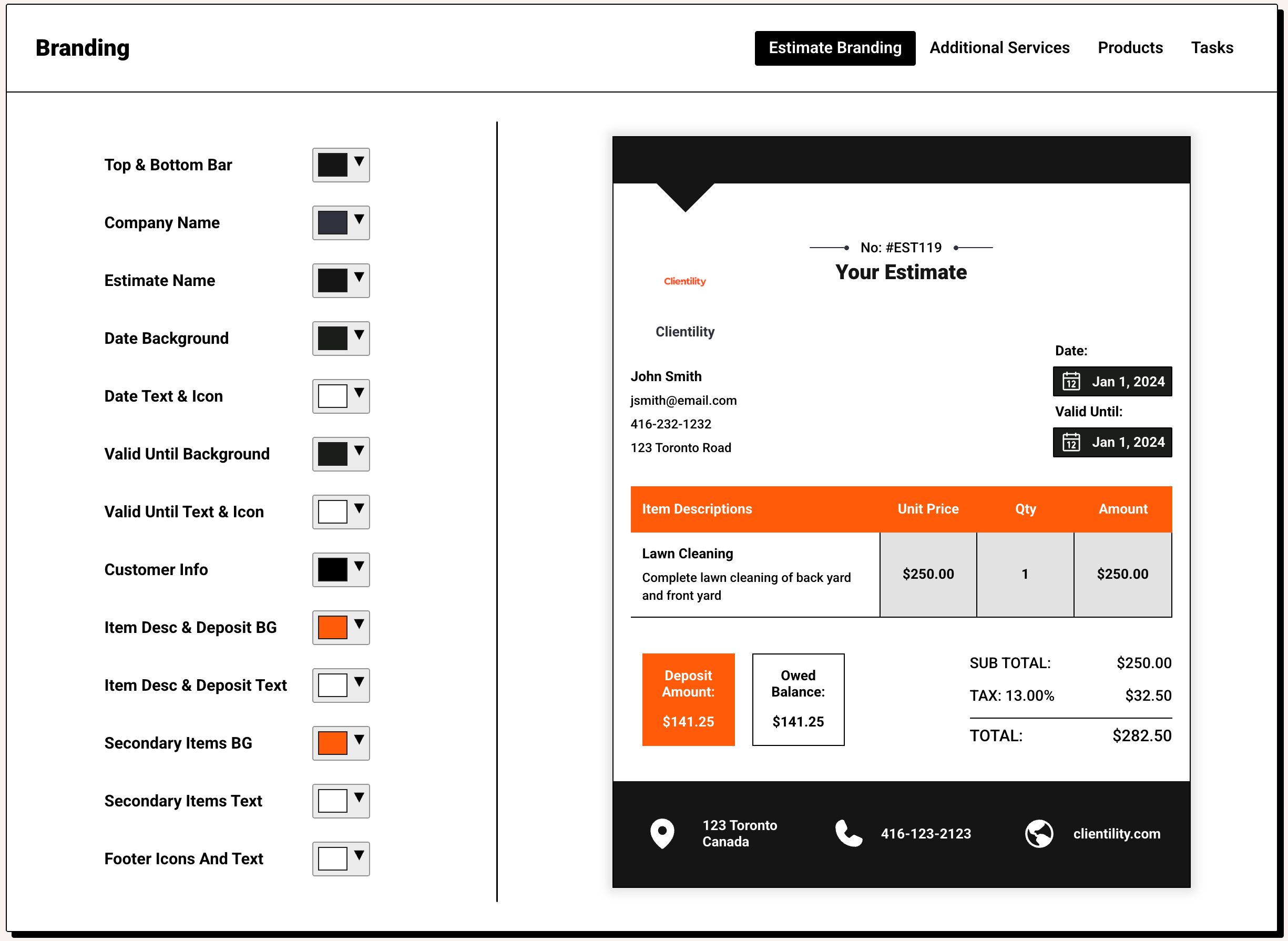
Task: Click white Date Text & Icon swatch
Action: tap(333, 396)
